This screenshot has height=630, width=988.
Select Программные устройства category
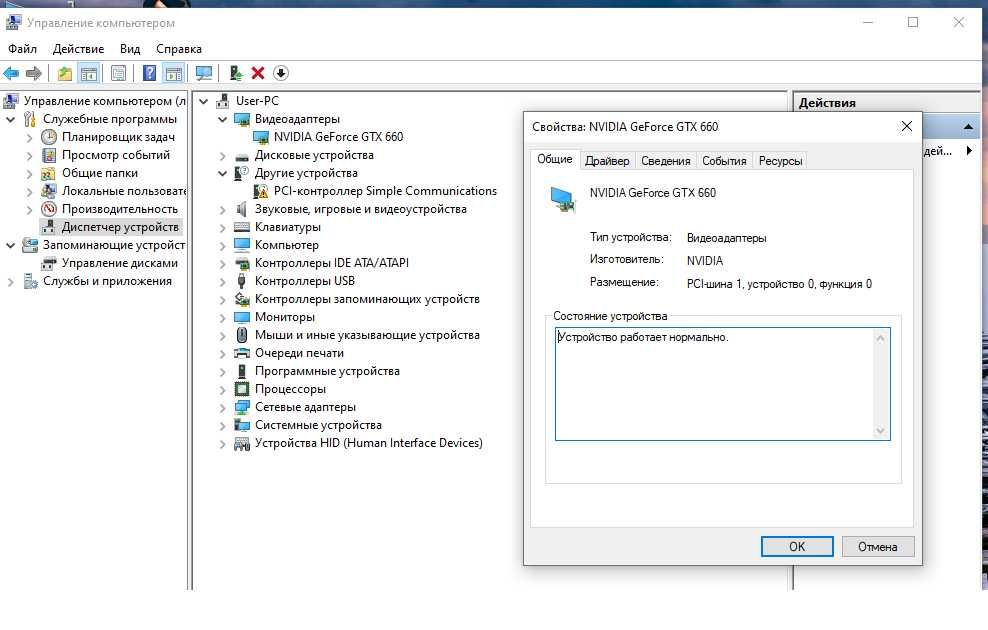(x=327, y=371)
